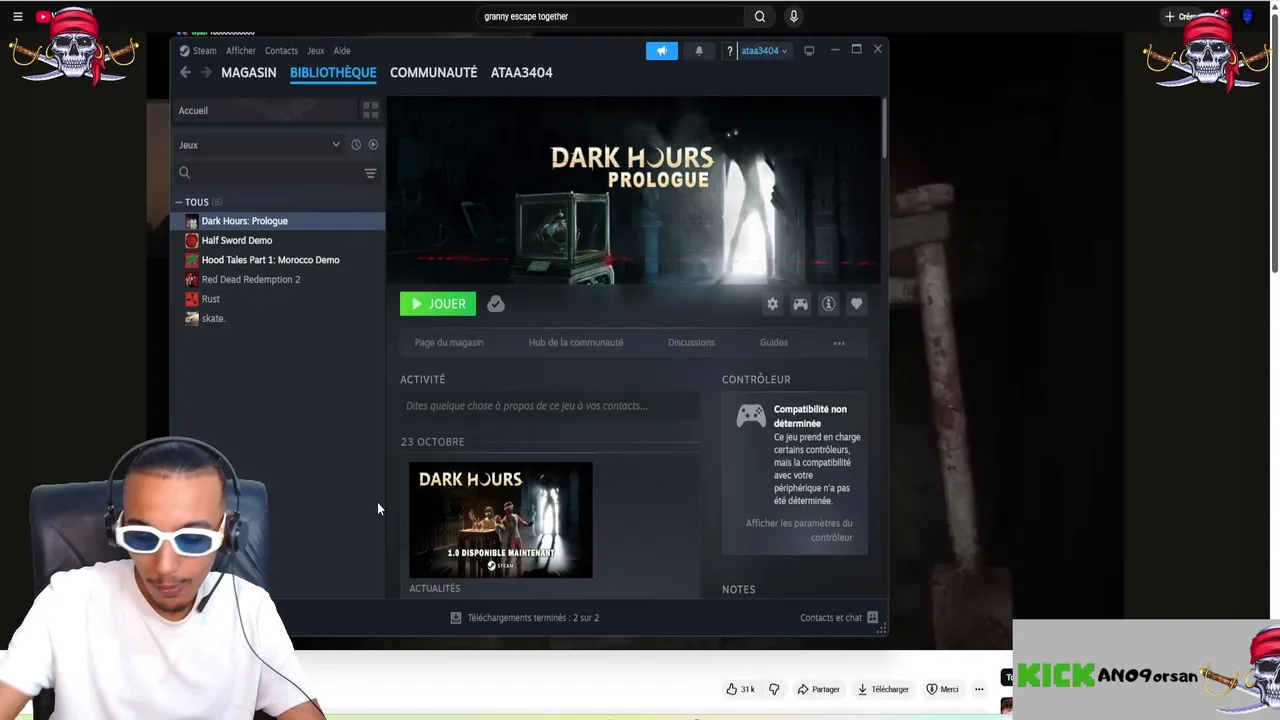Open the Steam menu
This screenshot has height=720, width=1280.
(x=198, y=50)
